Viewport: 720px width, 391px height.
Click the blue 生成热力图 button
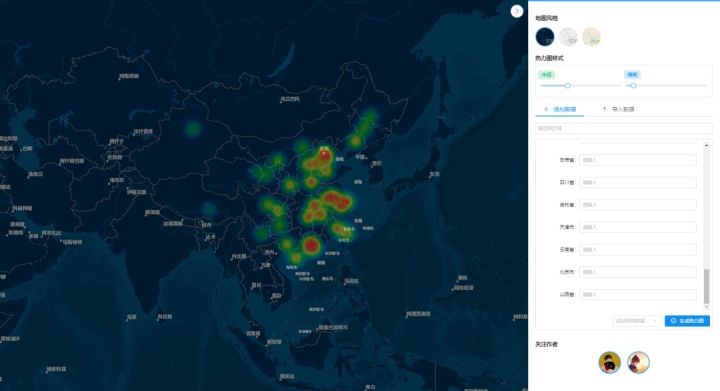(687, 321)
